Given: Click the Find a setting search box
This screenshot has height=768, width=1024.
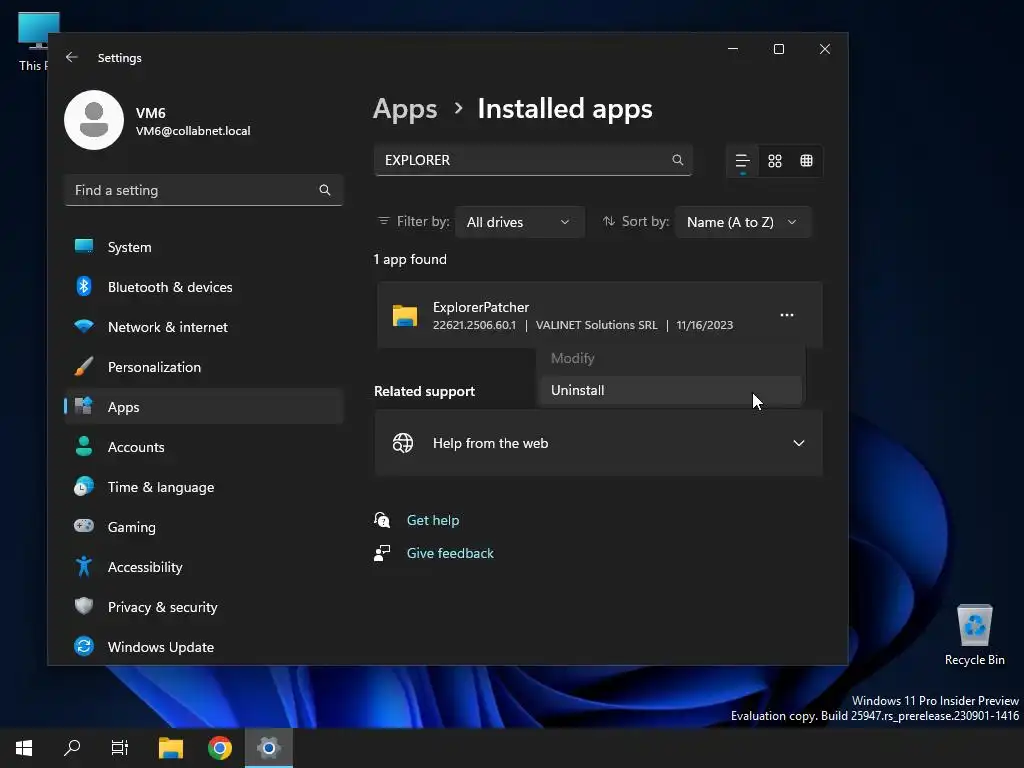Looking at the screenshot, I should pyautogui.click(x=204, y=190).
